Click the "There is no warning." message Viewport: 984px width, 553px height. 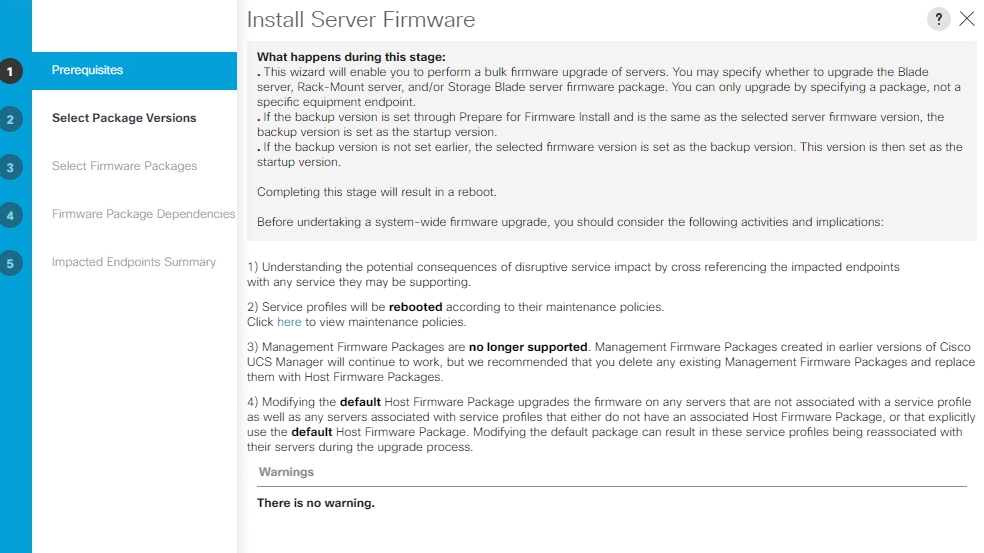[x=315, y=503]
